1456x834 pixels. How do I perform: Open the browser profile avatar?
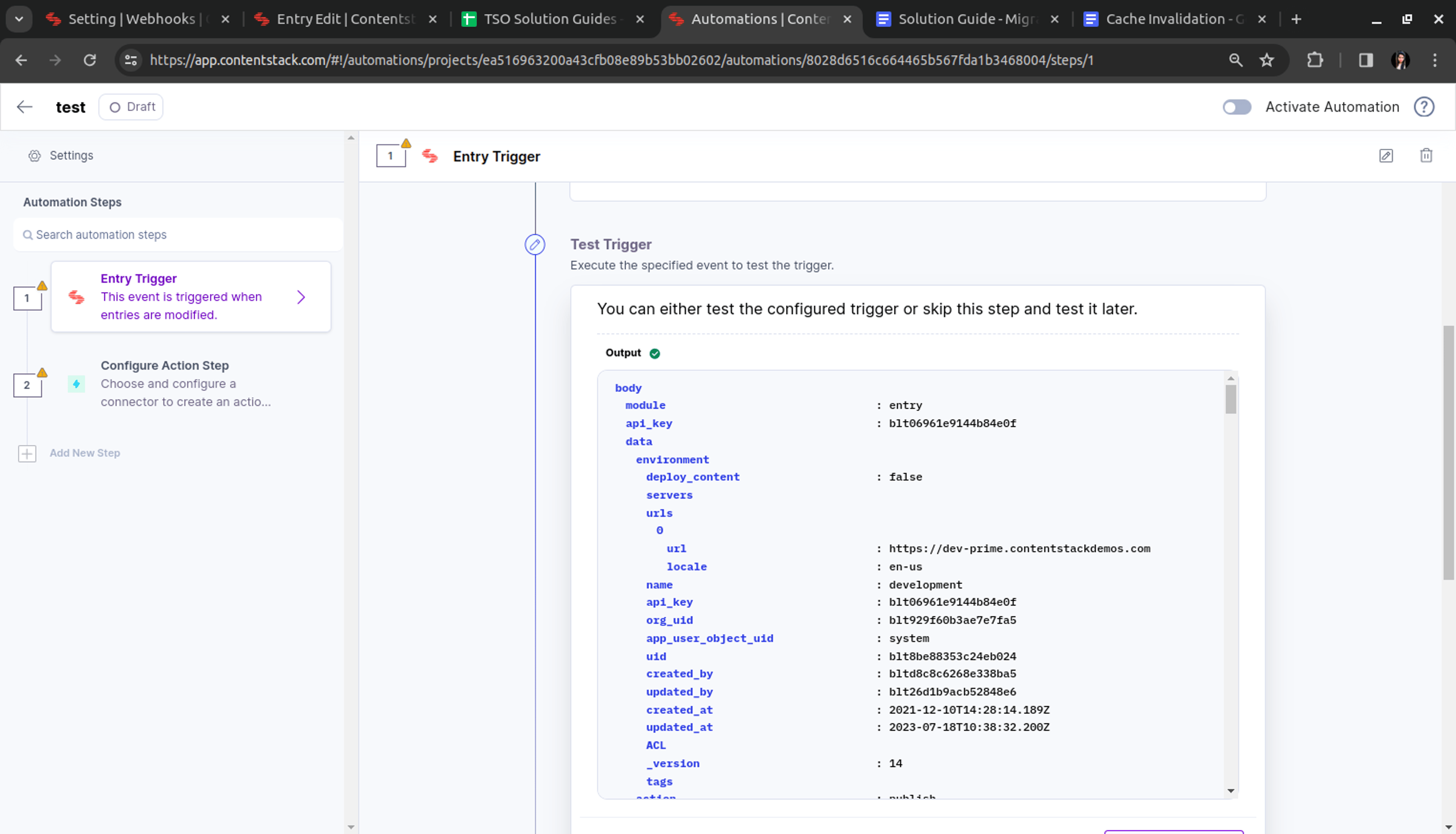tap(1401, 60)
